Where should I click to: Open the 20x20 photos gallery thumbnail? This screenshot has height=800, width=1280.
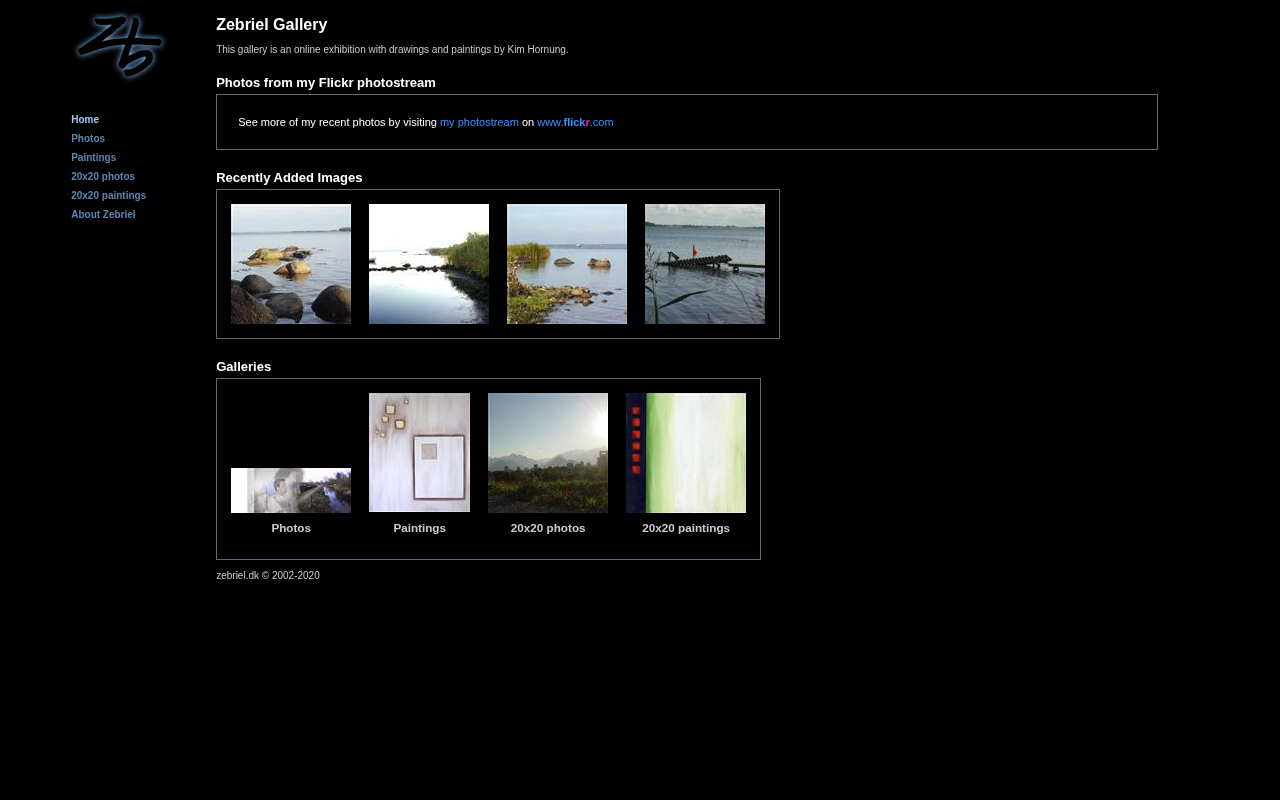[x=548, y=453]
